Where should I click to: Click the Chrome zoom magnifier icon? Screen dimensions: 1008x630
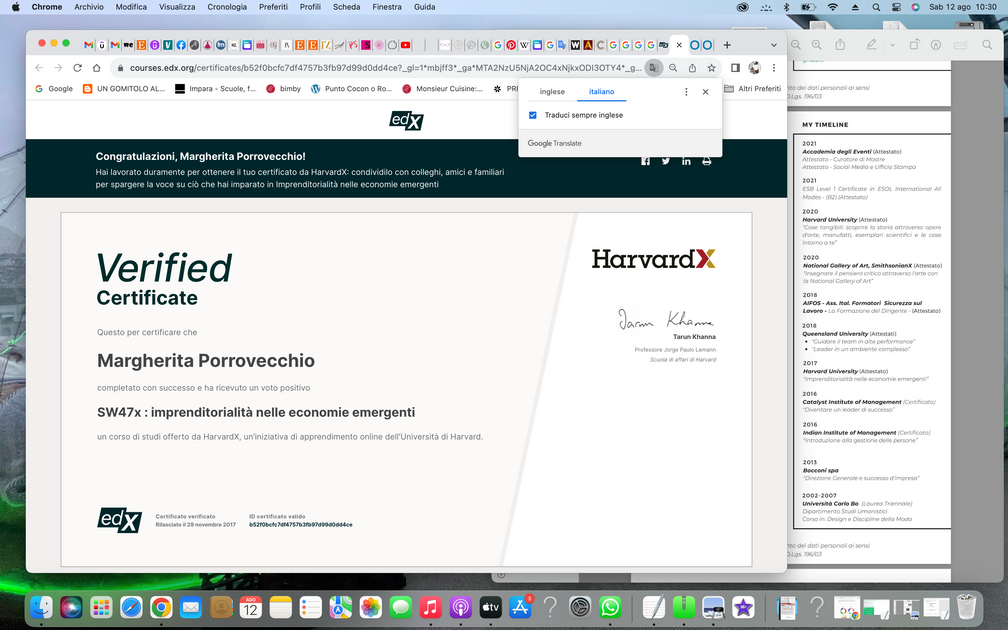pyautogui.click(x=673, y=68)
